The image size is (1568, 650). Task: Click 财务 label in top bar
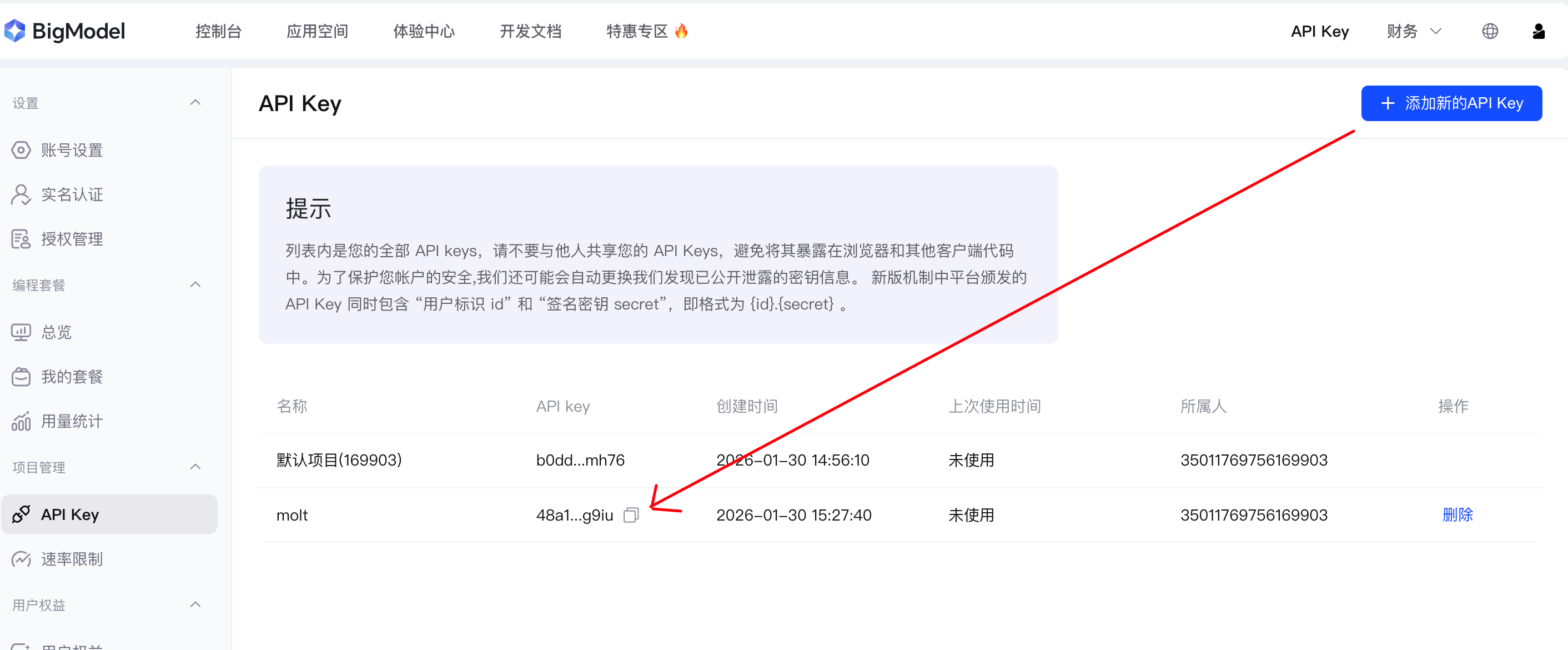(x=1402, y=31)
